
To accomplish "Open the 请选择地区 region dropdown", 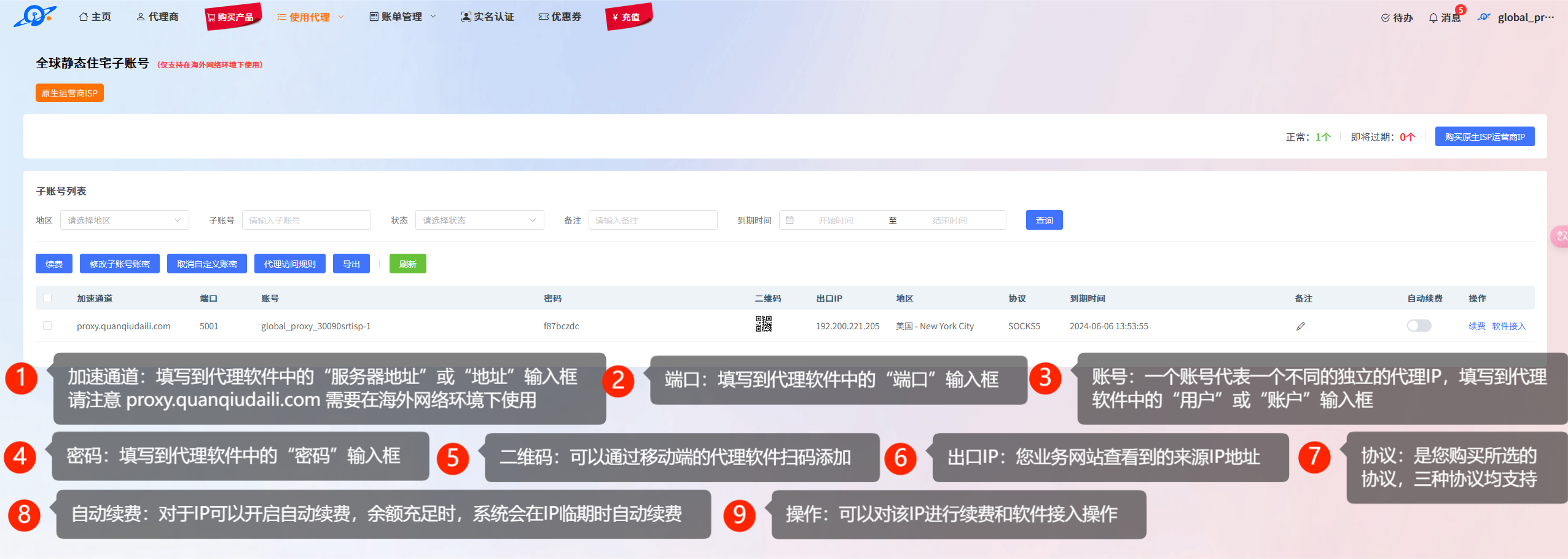I will coord(124,220).
